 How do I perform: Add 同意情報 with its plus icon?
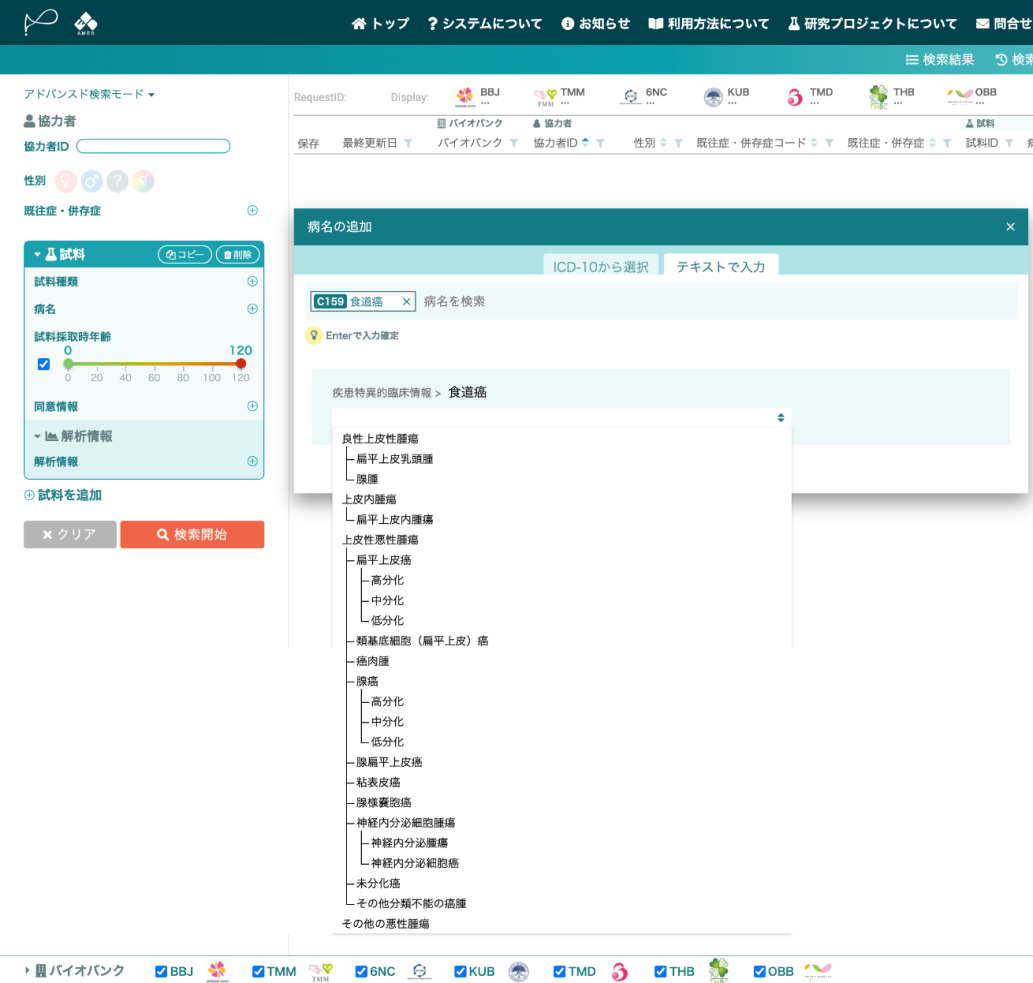pos(252,406)
